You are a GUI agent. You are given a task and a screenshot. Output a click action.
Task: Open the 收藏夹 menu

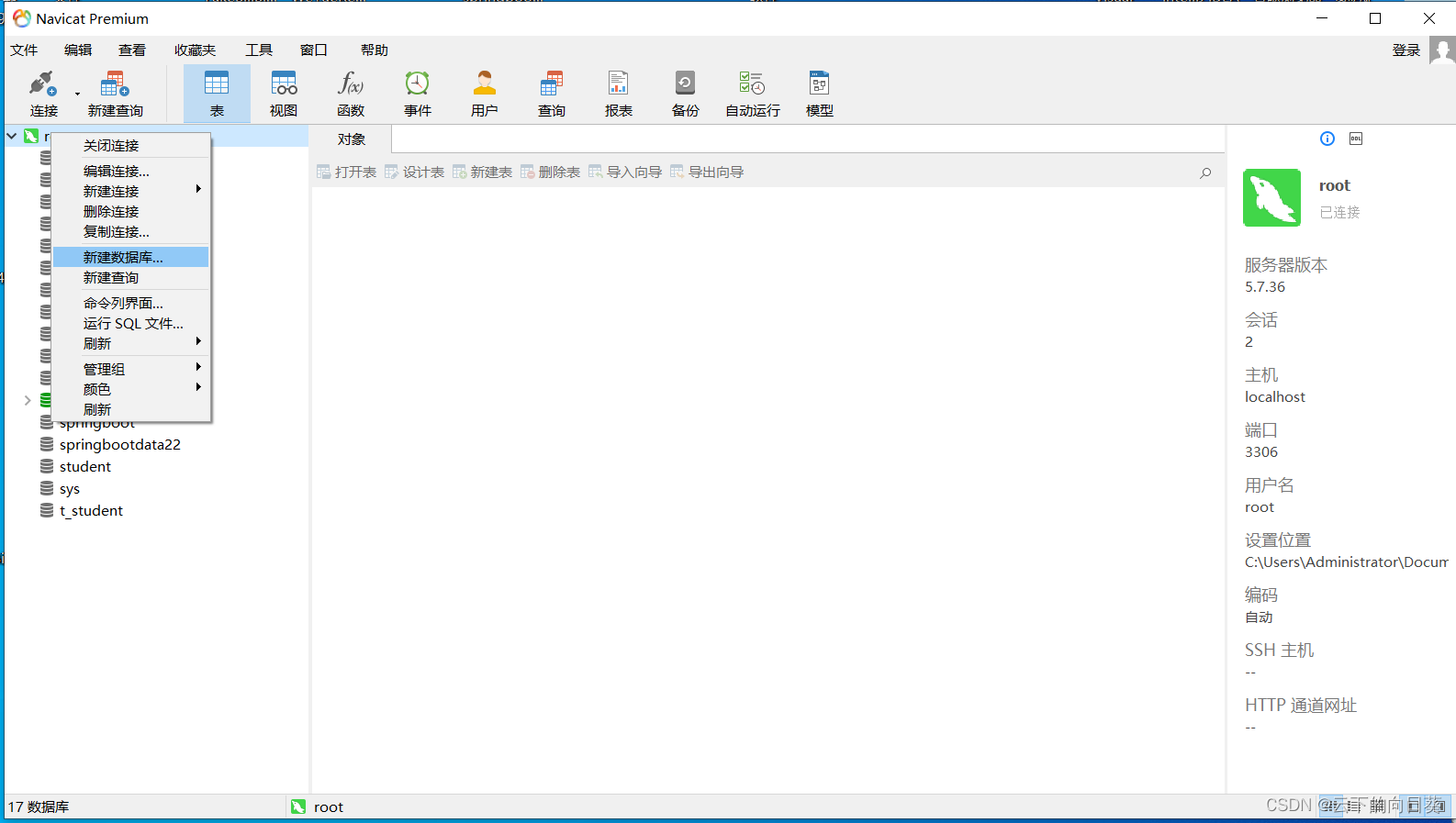[x=195, y=50]
